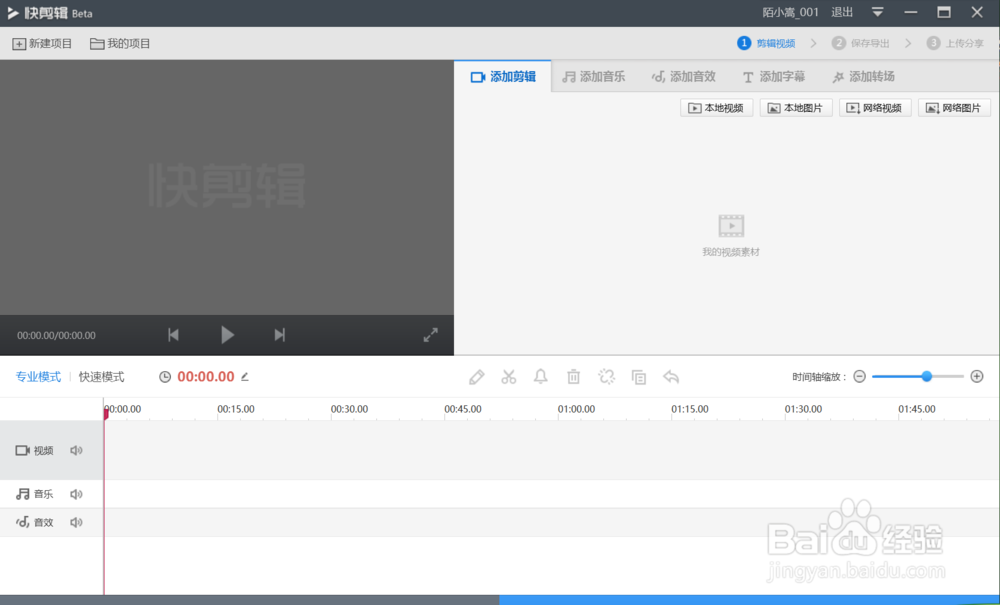Click the trash delete icon above the timeline
Viewport: 1000px width, 605px height.
573,376
